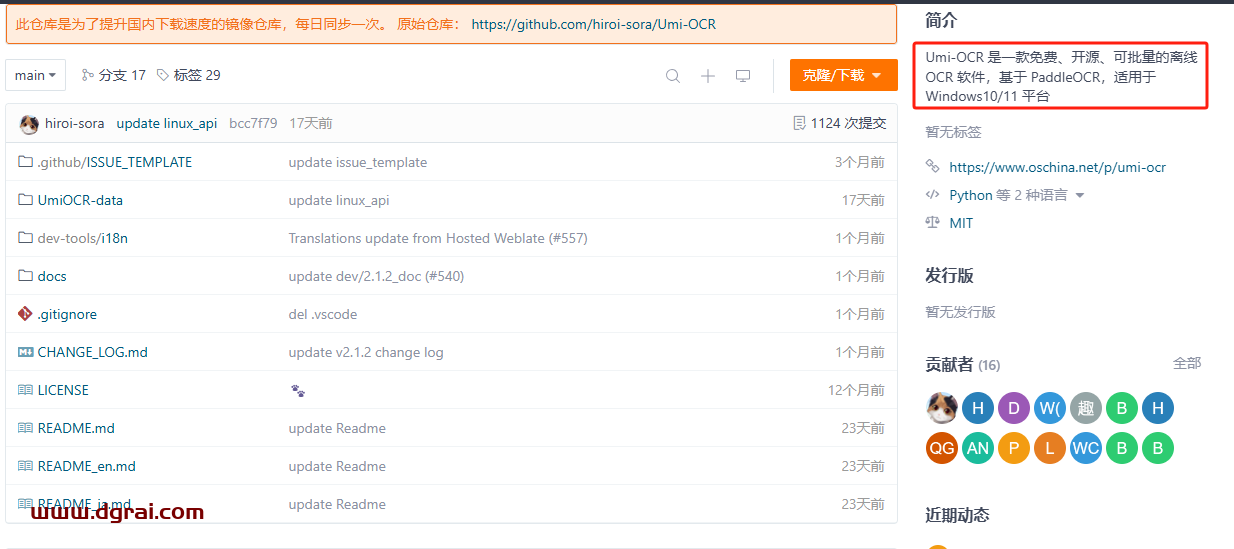The width and height of the screenshot is (1234, 549).
Task: Open the README_en.md file
Action: point(86,466)
